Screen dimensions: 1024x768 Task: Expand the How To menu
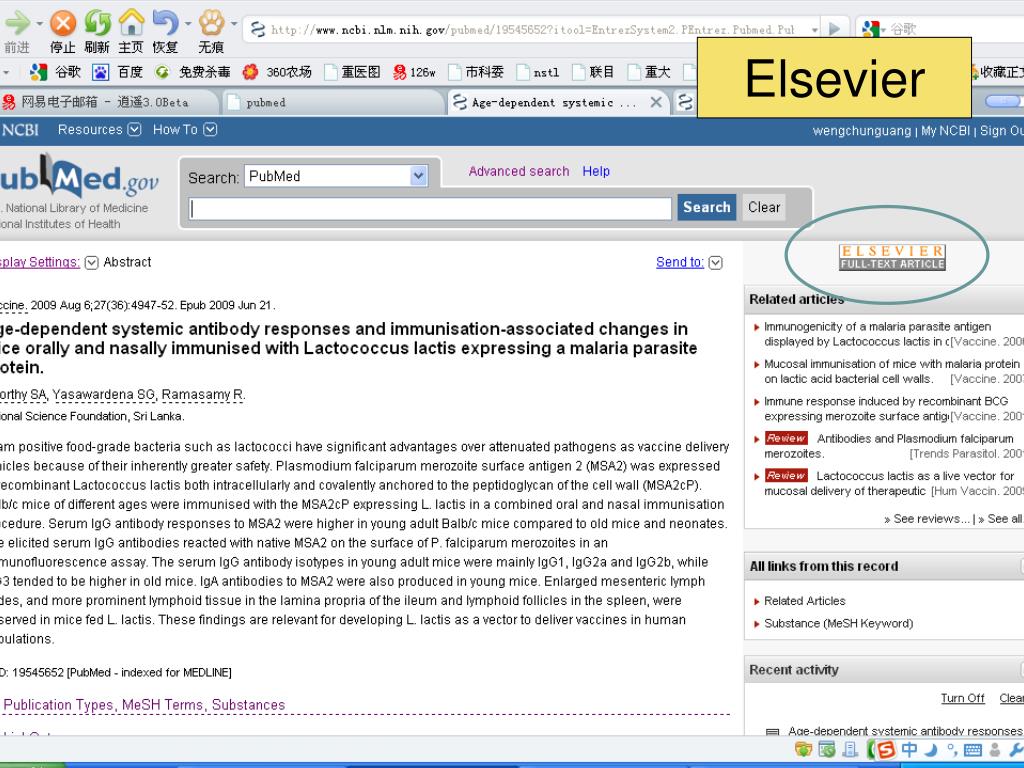[185, 130]
